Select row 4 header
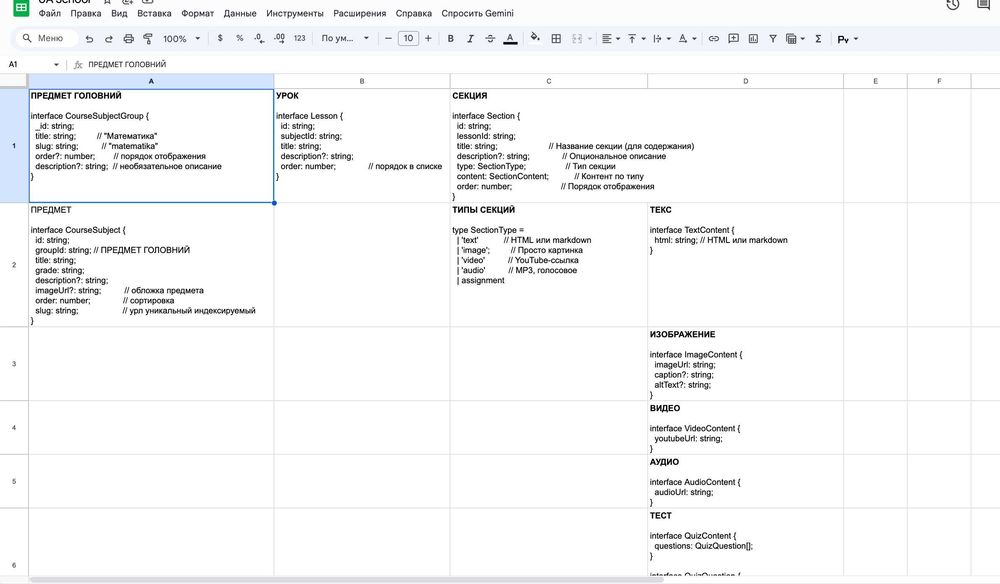 click(14, 428)
